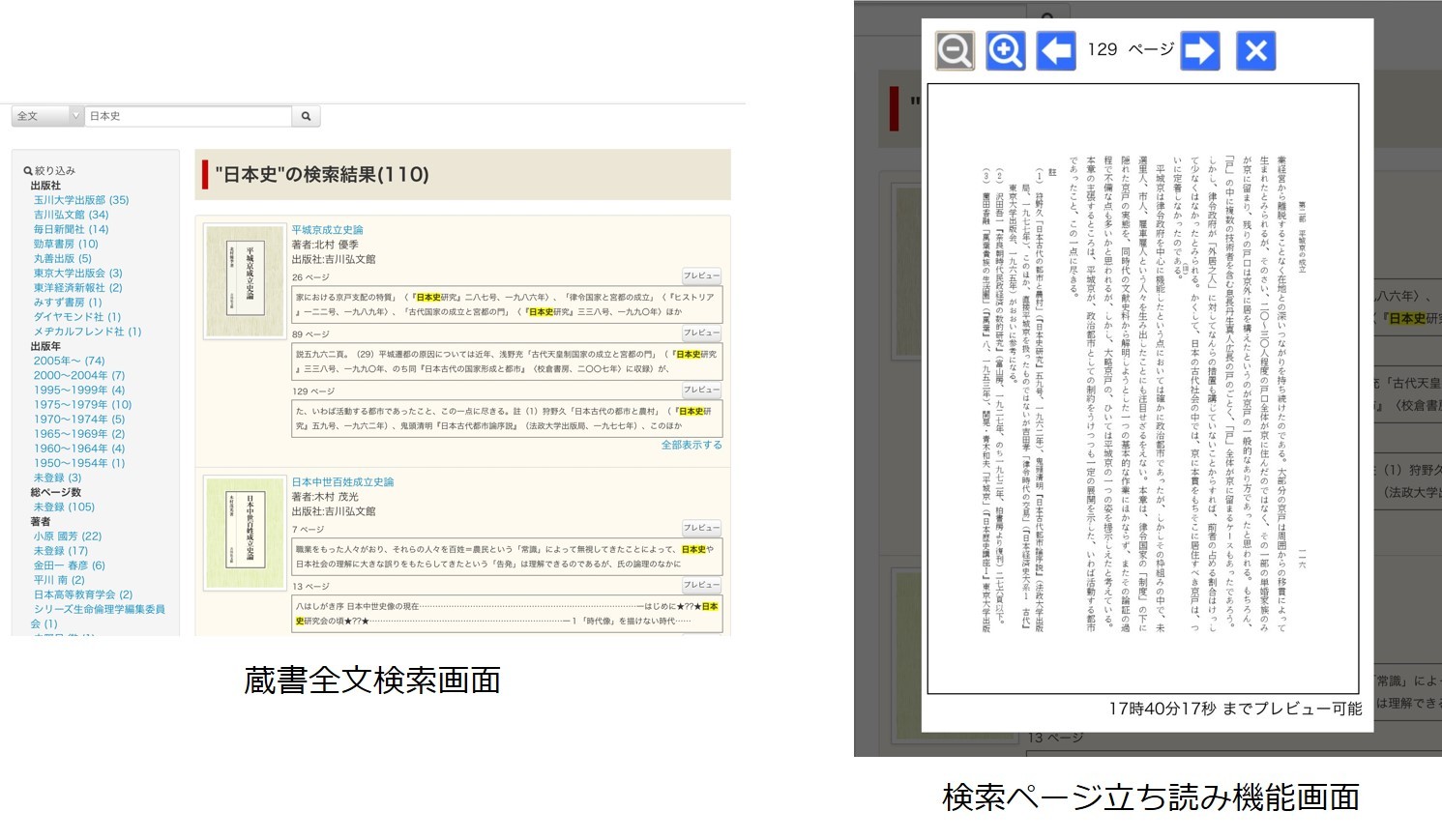
Task: Click the 平城京成立史論 book cover thumbnail
Action: coord(245,281)
